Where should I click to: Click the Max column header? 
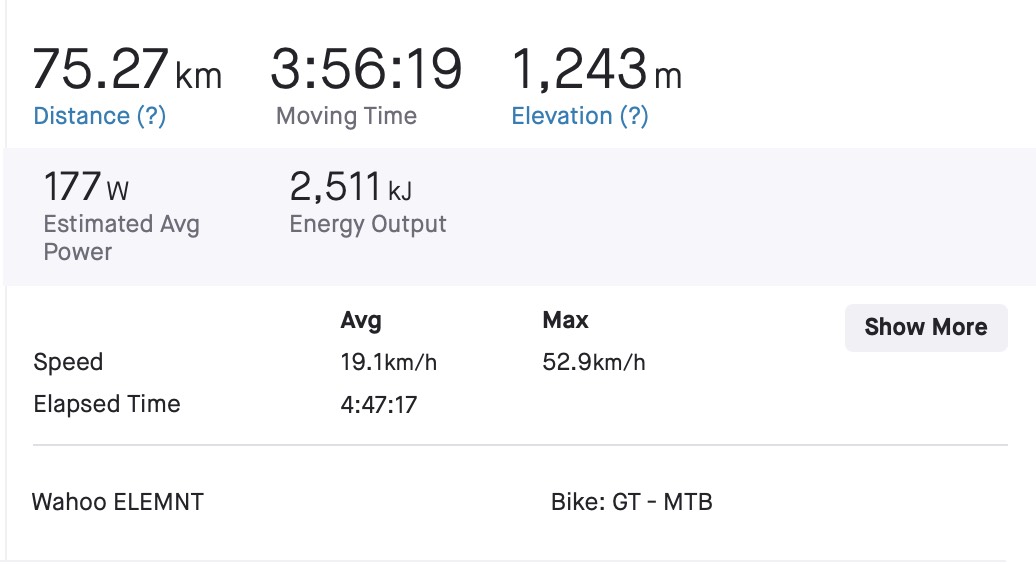point(566,320)
